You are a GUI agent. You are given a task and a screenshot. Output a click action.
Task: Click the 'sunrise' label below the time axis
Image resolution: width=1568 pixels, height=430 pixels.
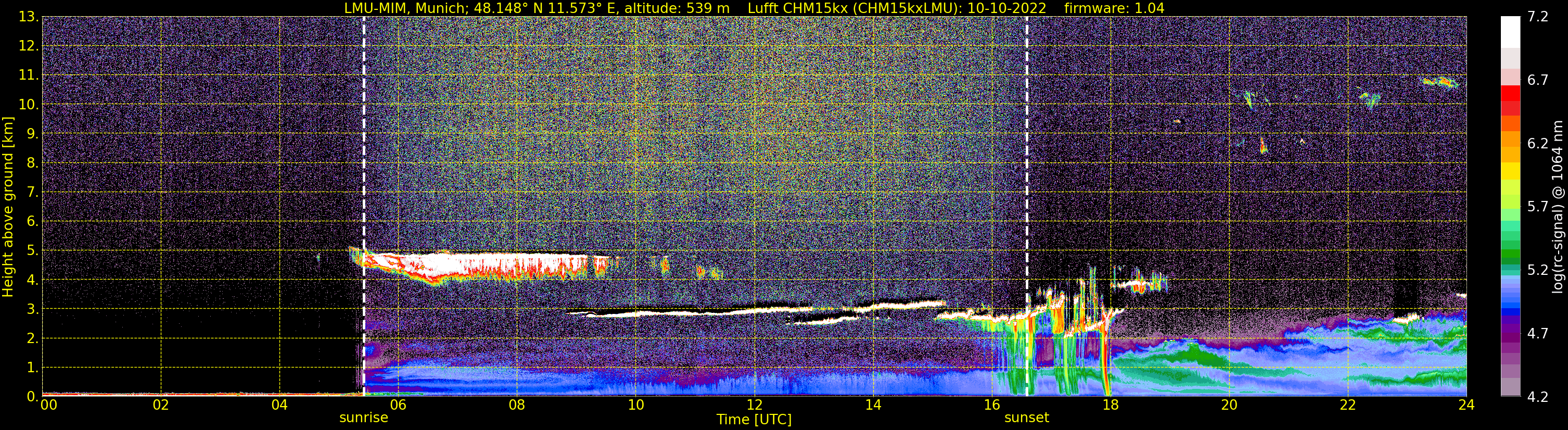(x=363, y=418)
